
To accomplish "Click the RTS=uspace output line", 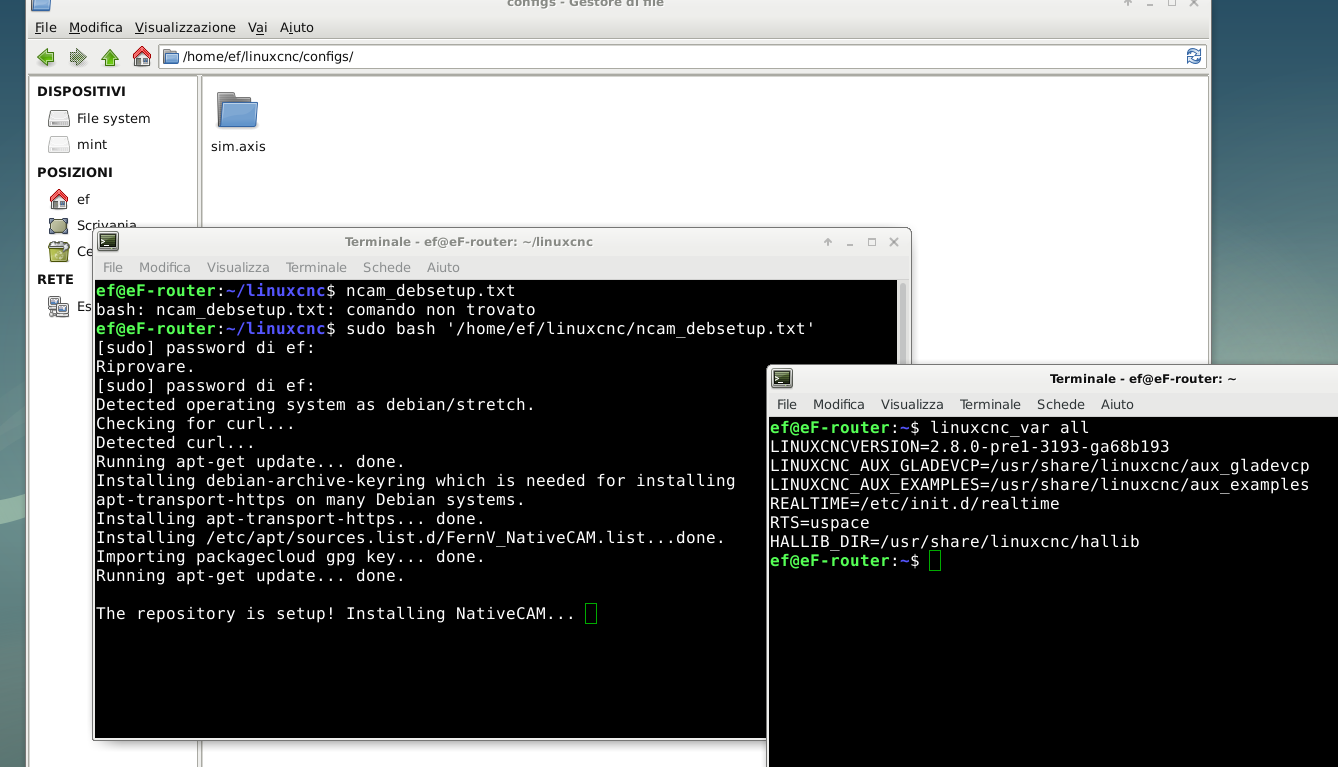I will click(819, 523).
